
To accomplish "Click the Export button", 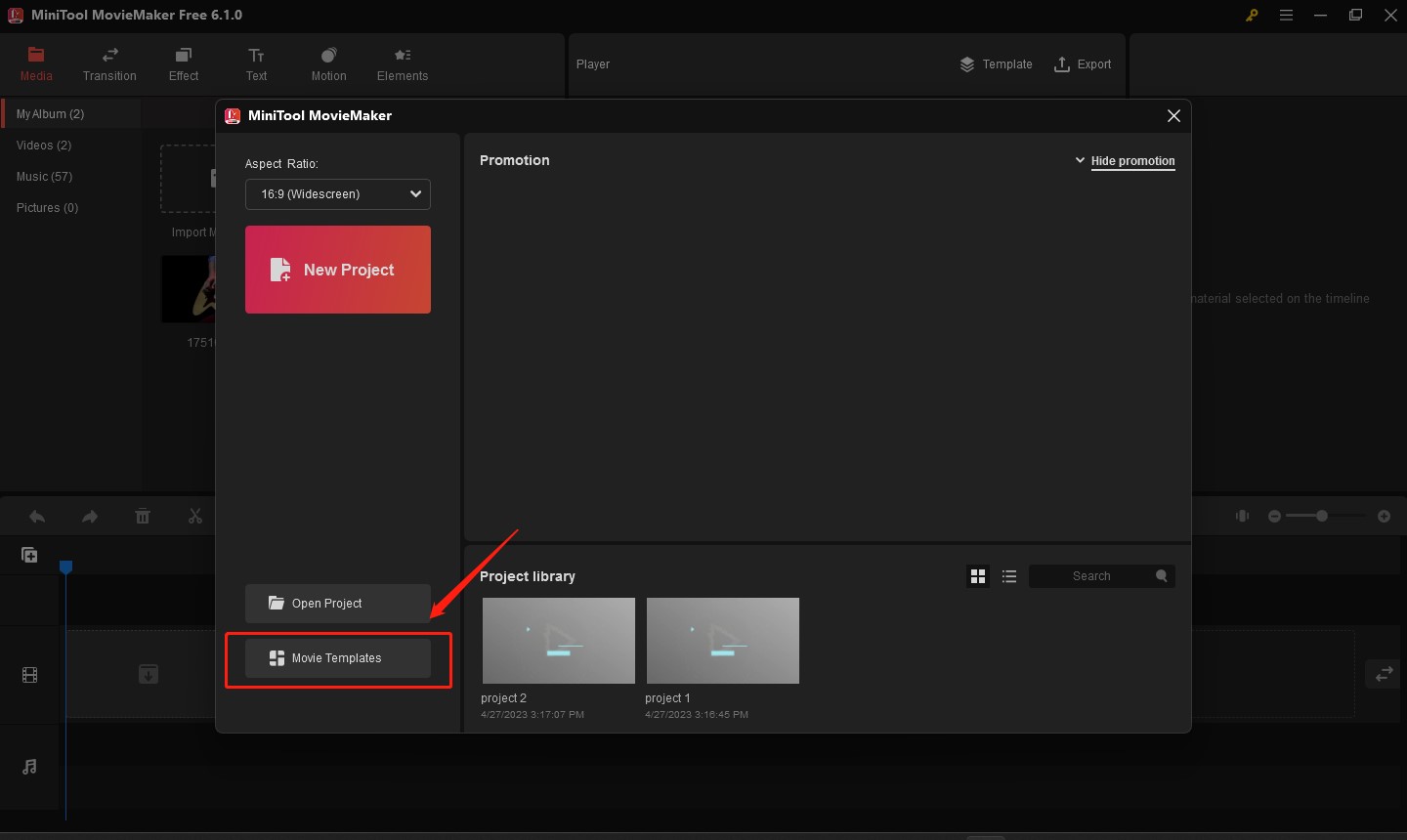I will coord(1083,64).
